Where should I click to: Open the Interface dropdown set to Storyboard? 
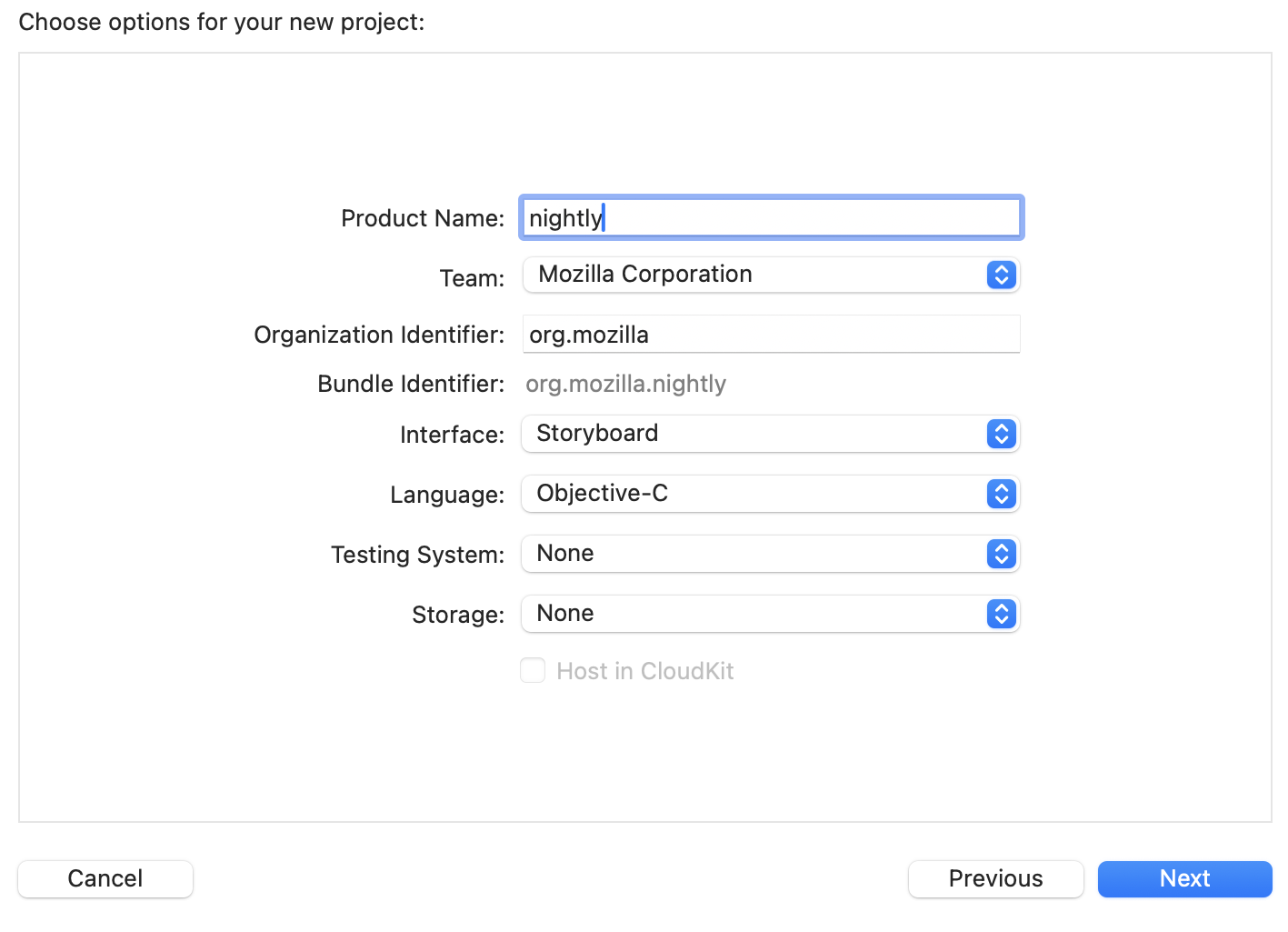point(771,434)
